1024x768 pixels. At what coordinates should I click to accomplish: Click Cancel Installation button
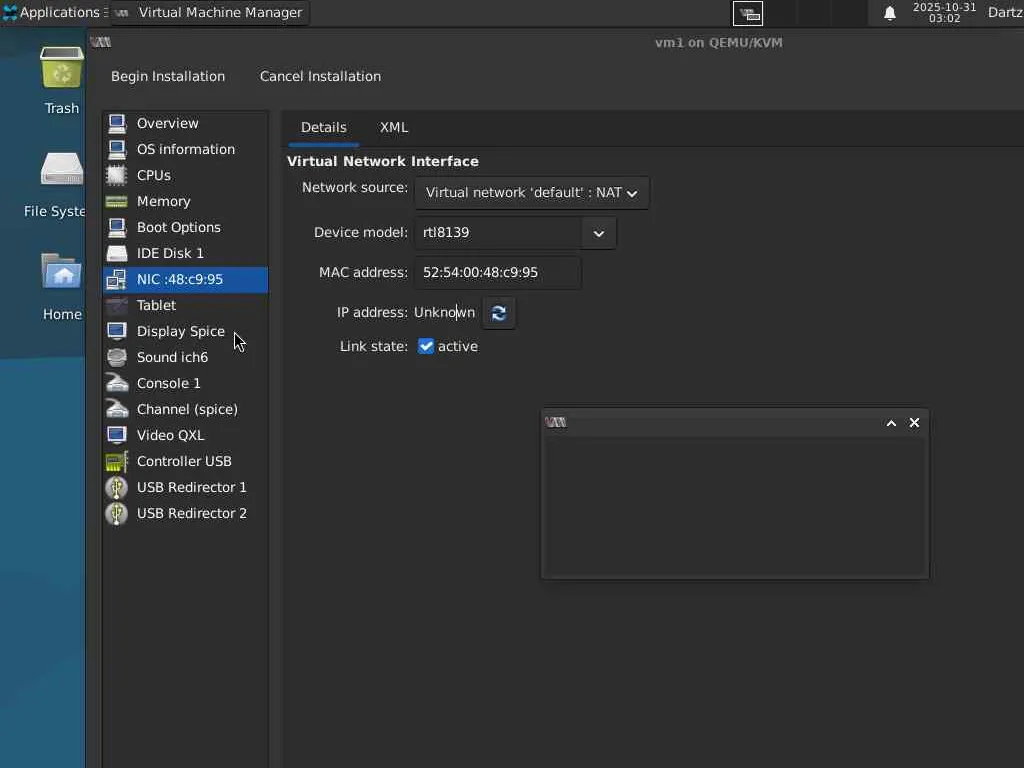(320, 76)
